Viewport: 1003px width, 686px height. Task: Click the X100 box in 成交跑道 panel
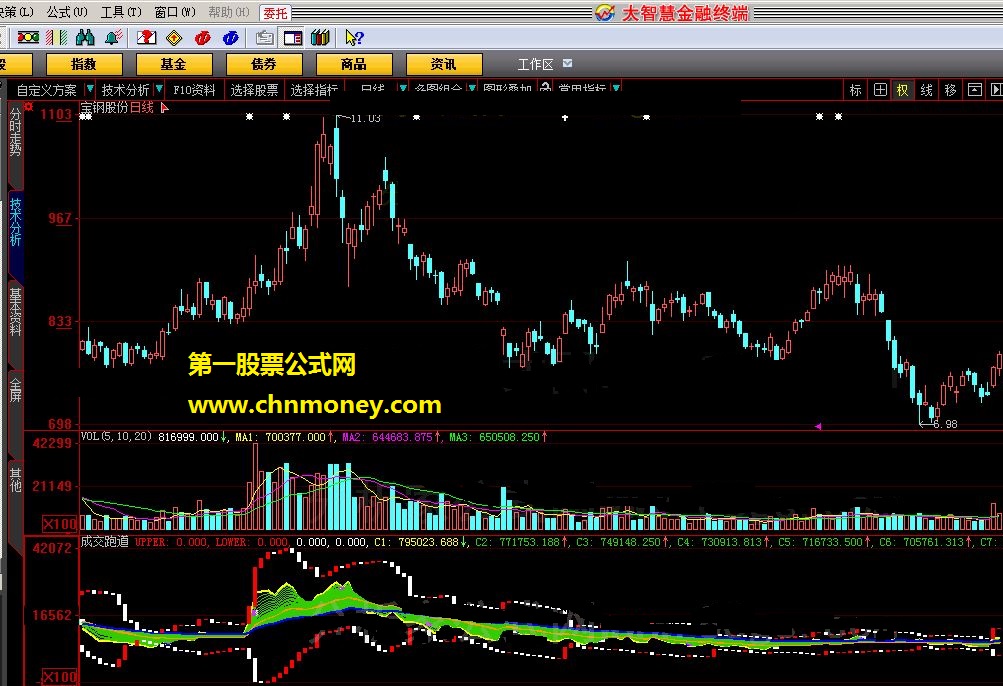click(x=60, y=676)
